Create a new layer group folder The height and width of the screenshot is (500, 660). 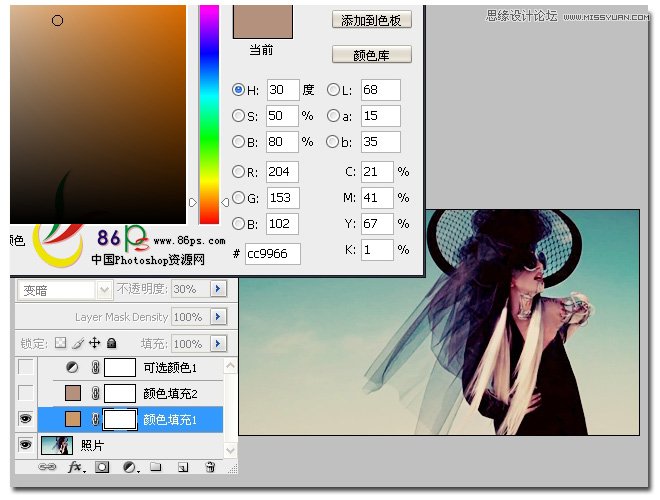coord(156,467)
